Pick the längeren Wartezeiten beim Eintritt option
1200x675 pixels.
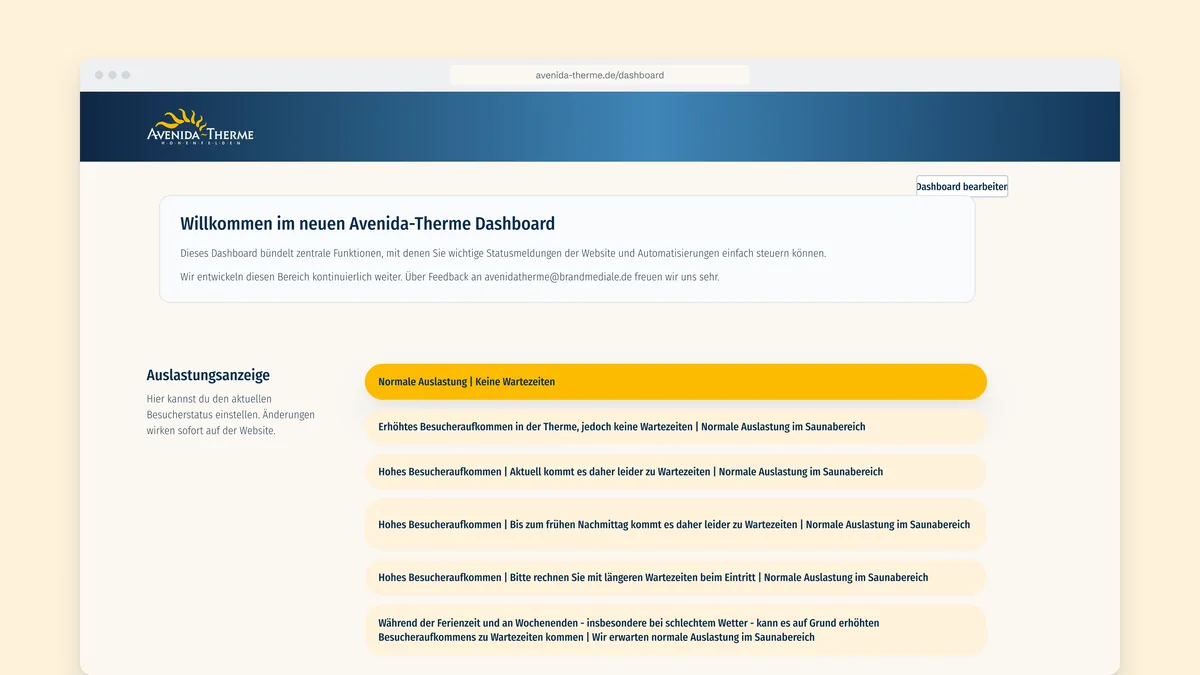coord(675,577)
